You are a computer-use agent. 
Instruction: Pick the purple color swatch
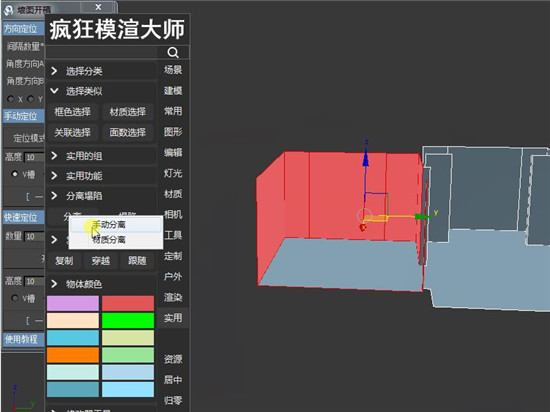pyautogui.click(x=73, y=304)
